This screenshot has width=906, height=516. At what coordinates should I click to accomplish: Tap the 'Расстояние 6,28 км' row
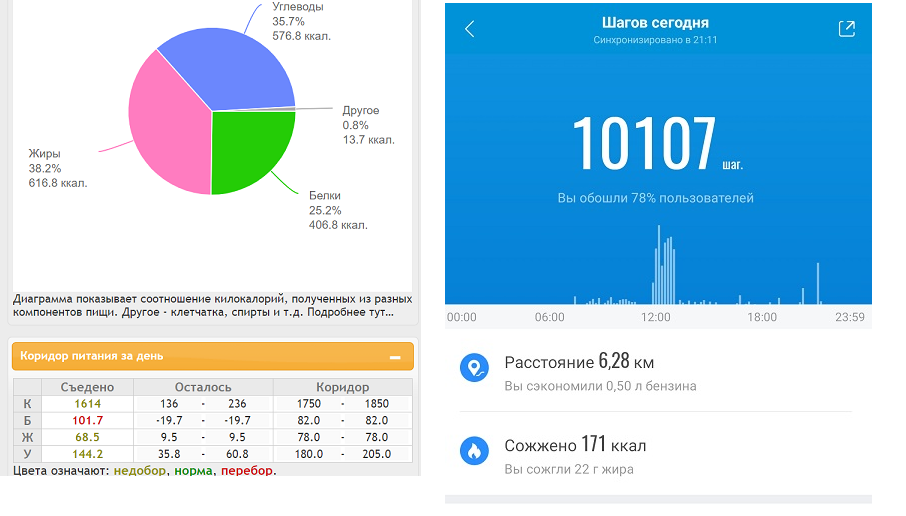(x=656, y=372)
